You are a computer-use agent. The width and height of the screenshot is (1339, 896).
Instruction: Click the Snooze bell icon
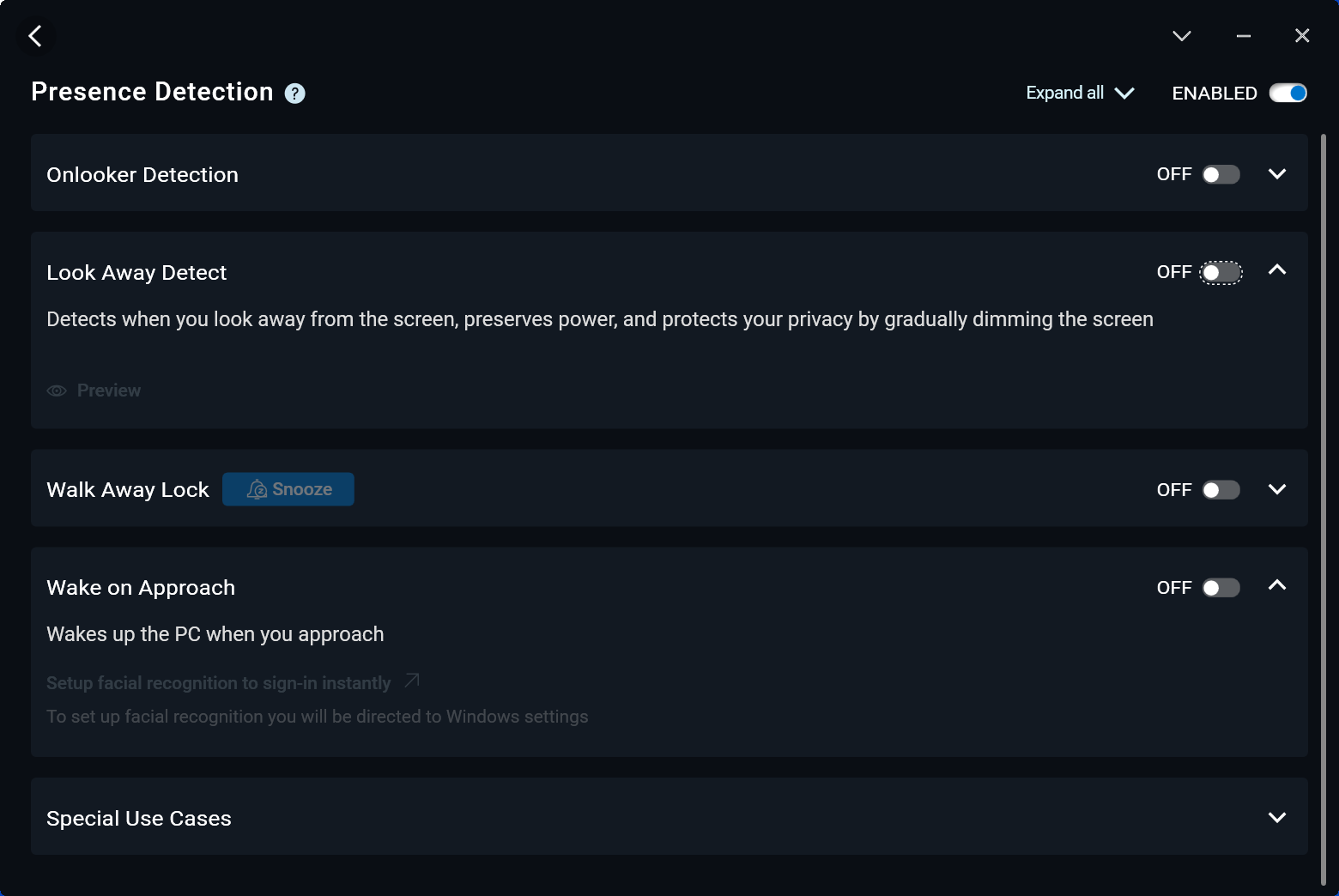pos(257,489)
